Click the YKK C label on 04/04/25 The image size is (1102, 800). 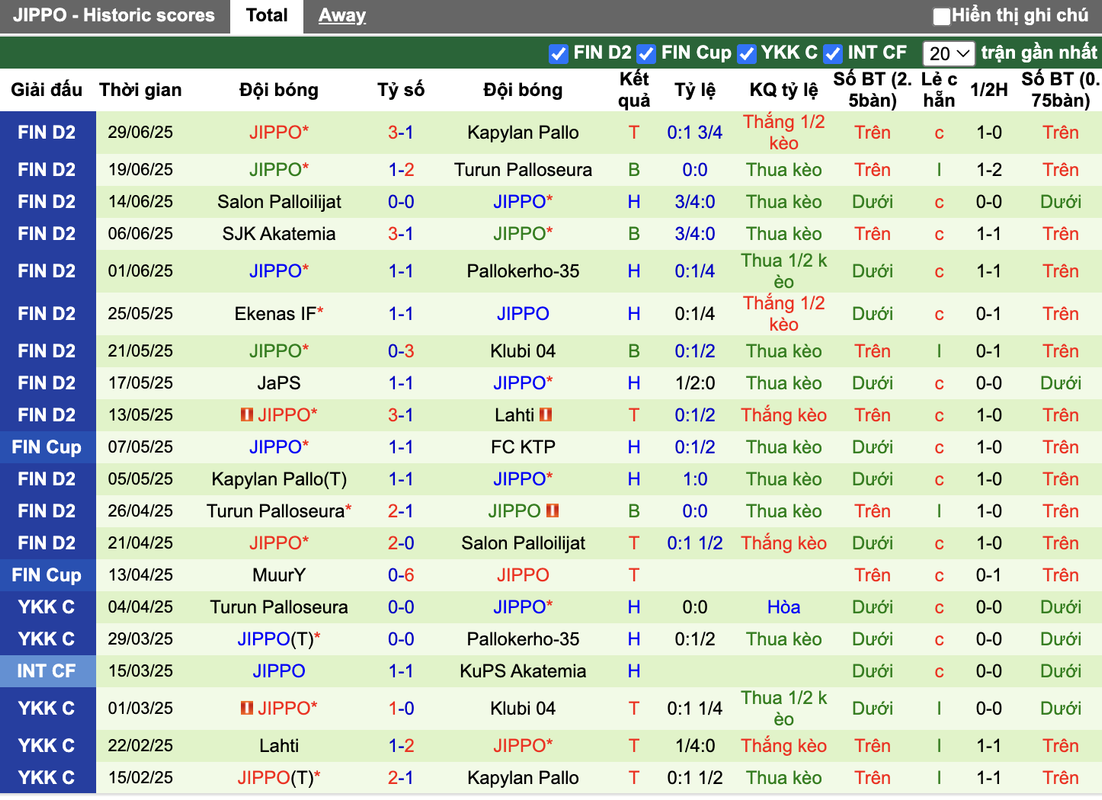point(46,607)
